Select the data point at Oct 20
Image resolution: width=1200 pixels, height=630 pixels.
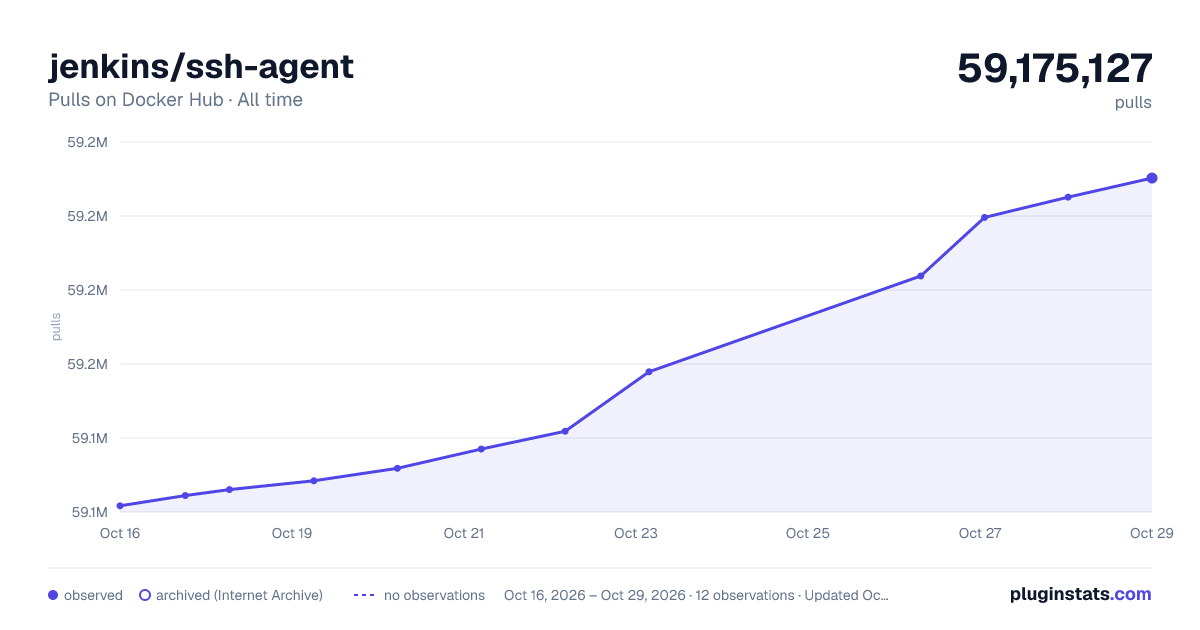[397, 468]
